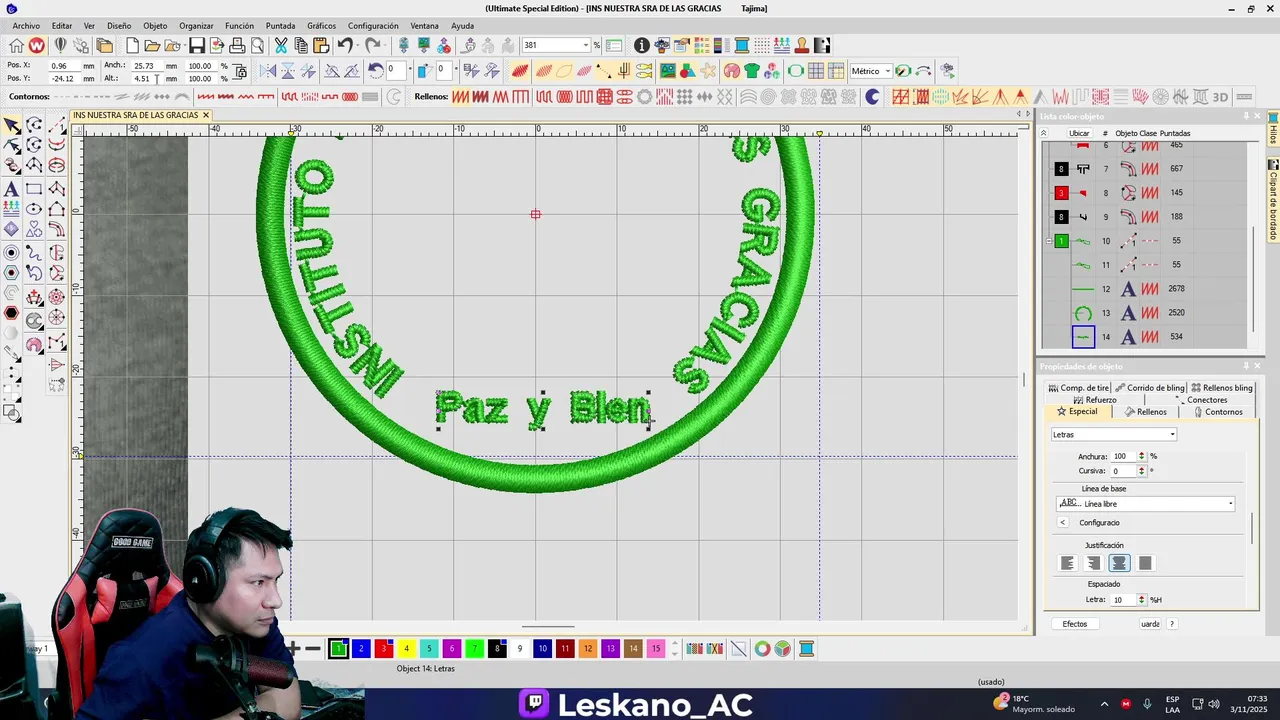Open Línea libre baseline dropdown
The width and height of the screenshot is (1280, 720).
(x=1230, y=504)
